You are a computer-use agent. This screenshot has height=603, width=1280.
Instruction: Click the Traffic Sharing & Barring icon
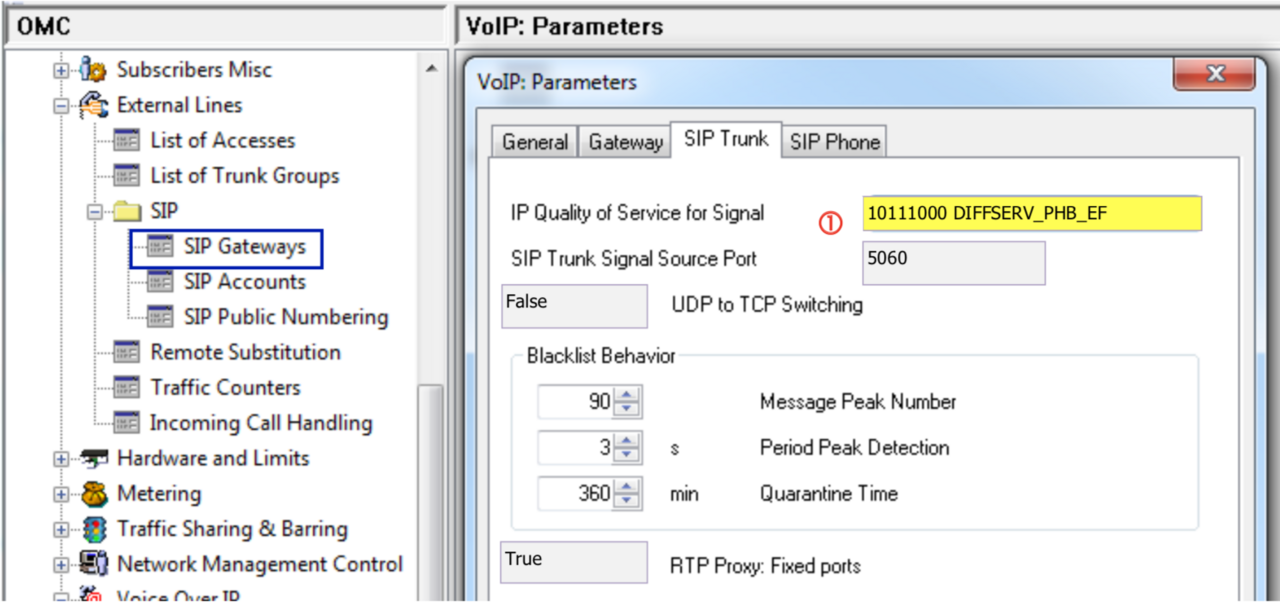pos(93,530)
